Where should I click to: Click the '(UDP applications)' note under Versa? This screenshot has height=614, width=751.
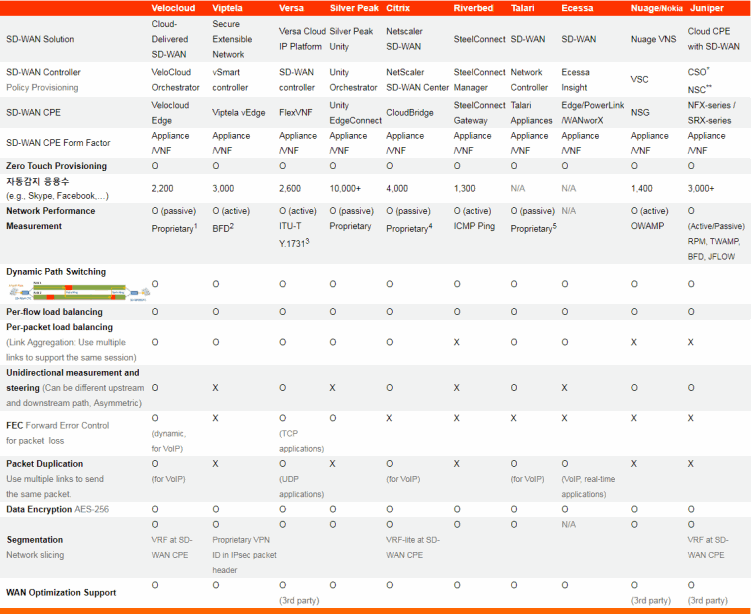coord(301,487)
